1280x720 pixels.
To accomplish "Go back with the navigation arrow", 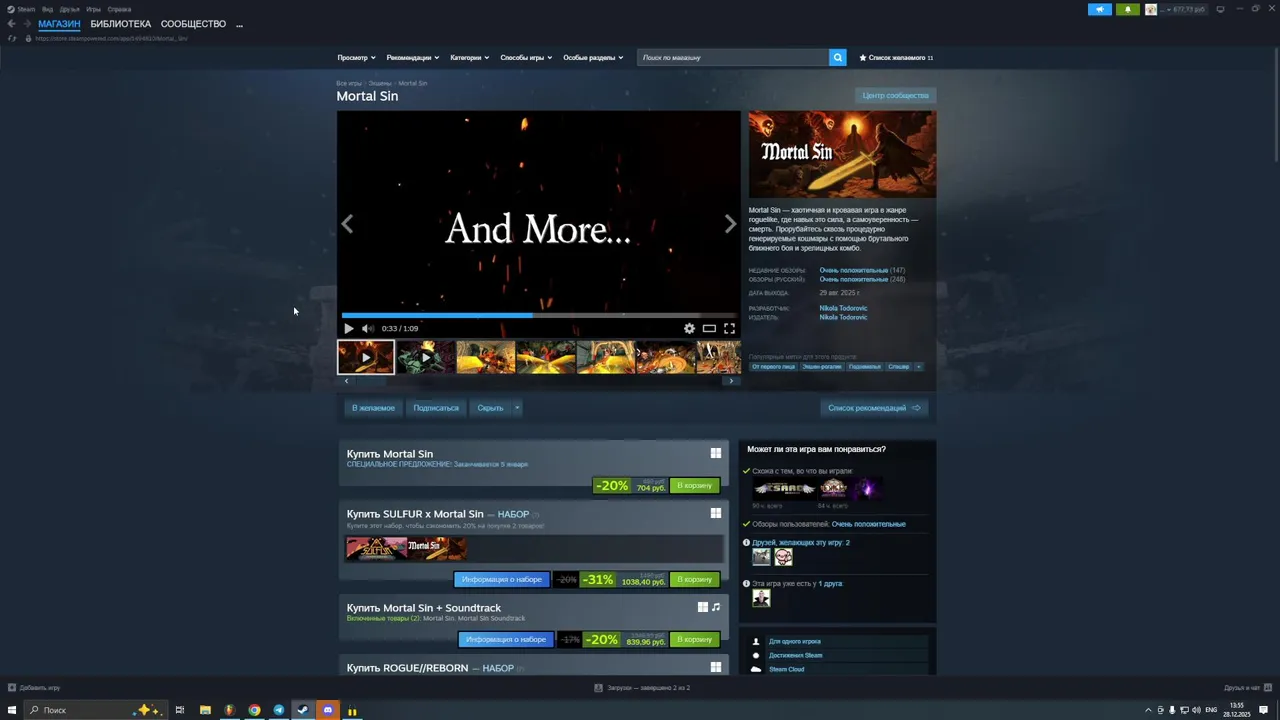I will 11,24.
